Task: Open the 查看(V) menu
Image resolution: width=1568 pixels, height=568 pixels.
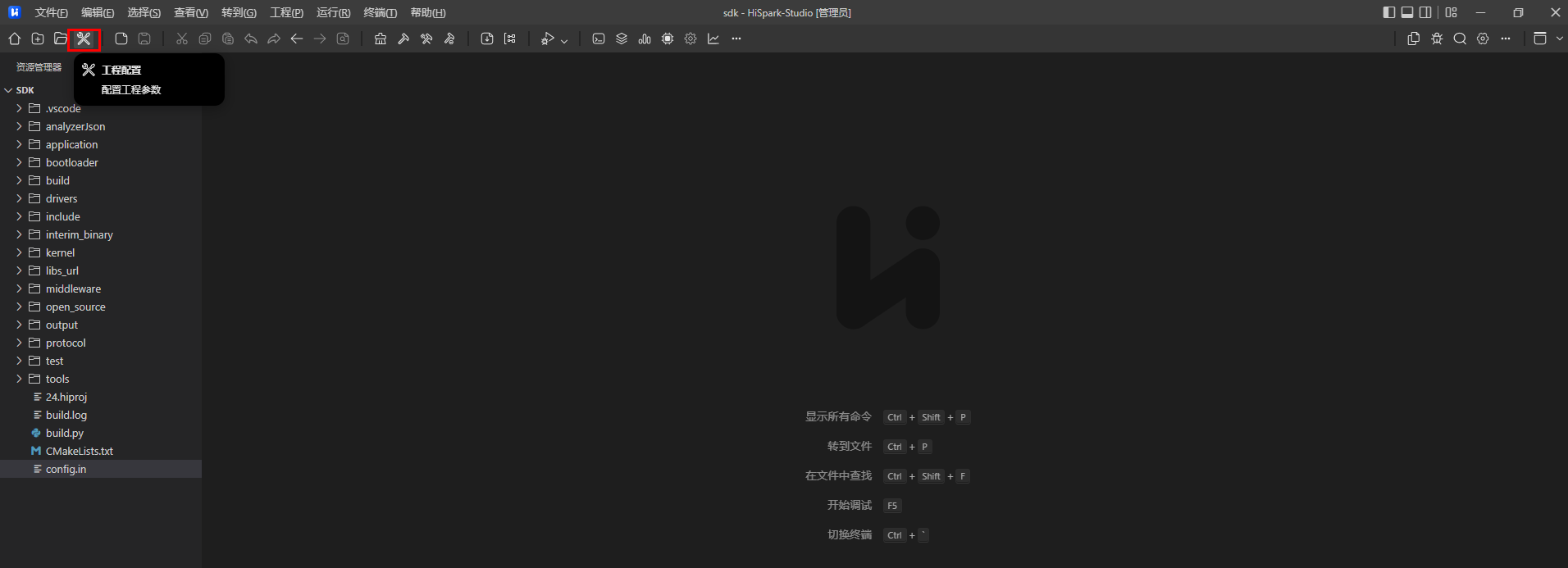Action: coord(191,12)
